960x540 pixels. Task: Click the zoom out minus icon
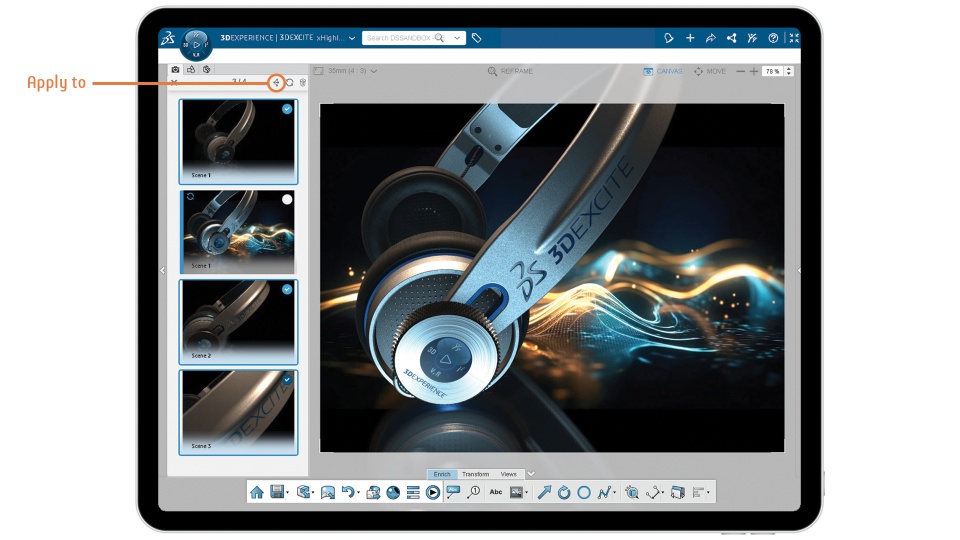[740, 71]
